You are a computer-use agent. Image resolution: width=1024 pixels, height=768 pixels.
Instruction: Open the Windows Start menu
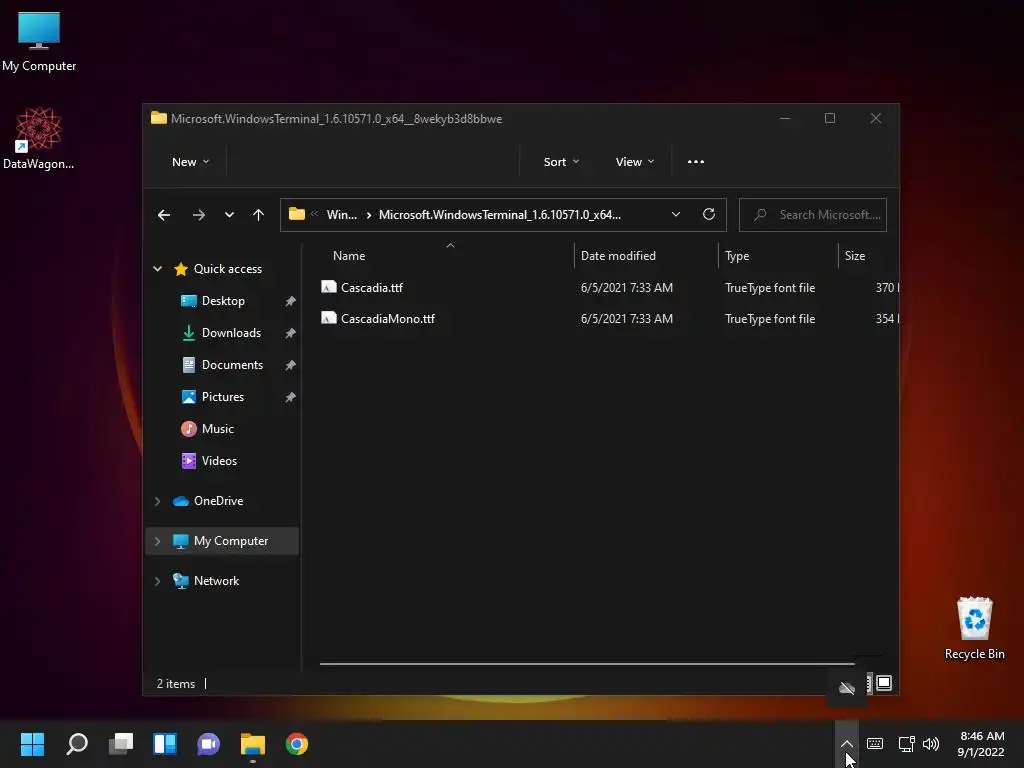coord(33,744)
